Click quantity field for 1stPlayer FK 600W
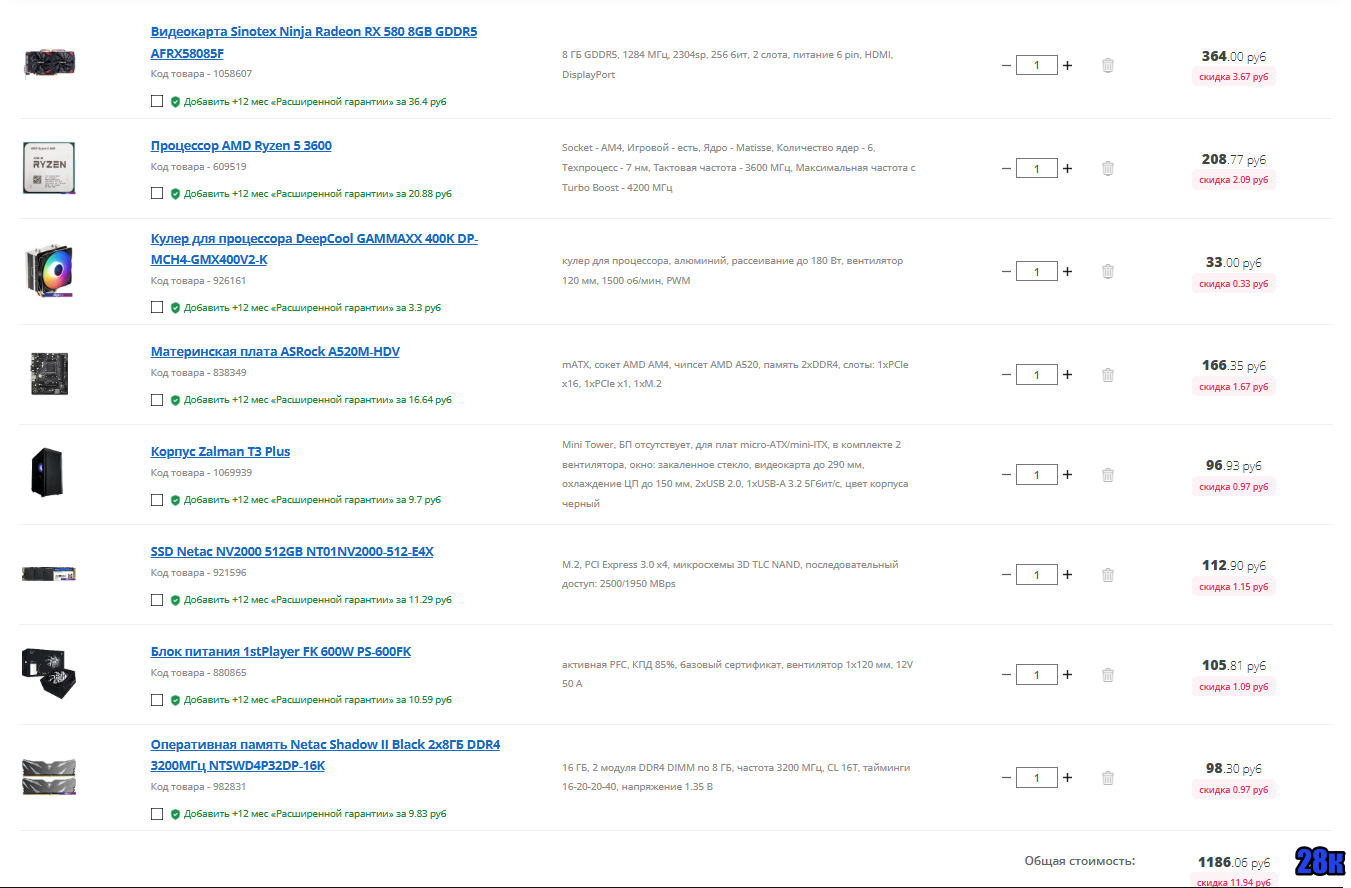The height and width of the screenshot is (888, 1351). tap(1036, 674)
